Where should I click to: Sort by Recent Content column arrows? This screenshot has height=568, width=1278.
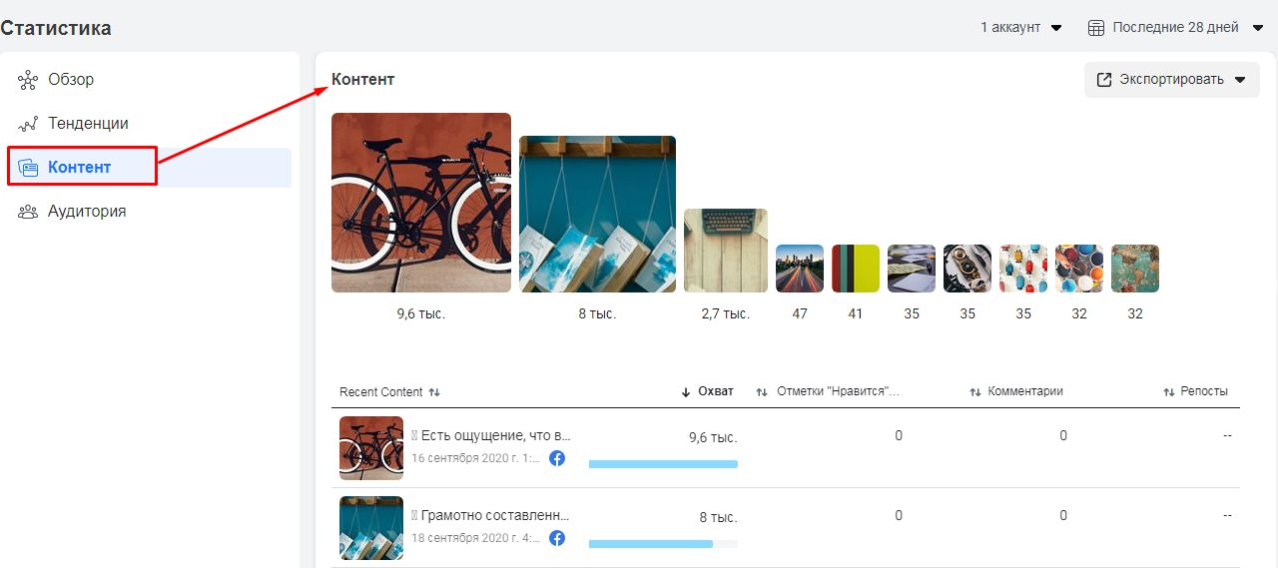click(x=434, y=392)
